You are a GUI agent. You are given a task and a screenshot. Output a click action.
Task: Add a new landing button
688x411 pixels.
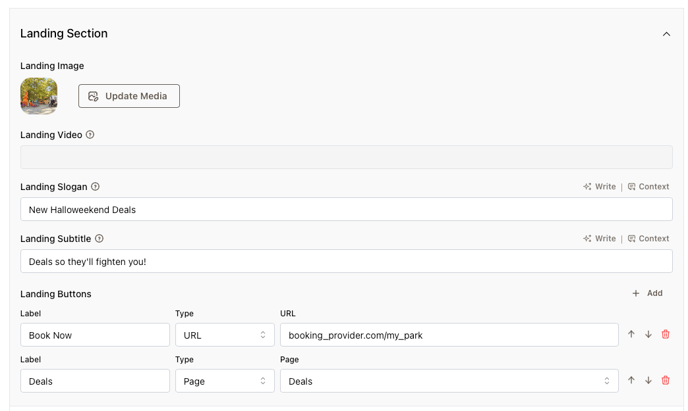point(647,293)
